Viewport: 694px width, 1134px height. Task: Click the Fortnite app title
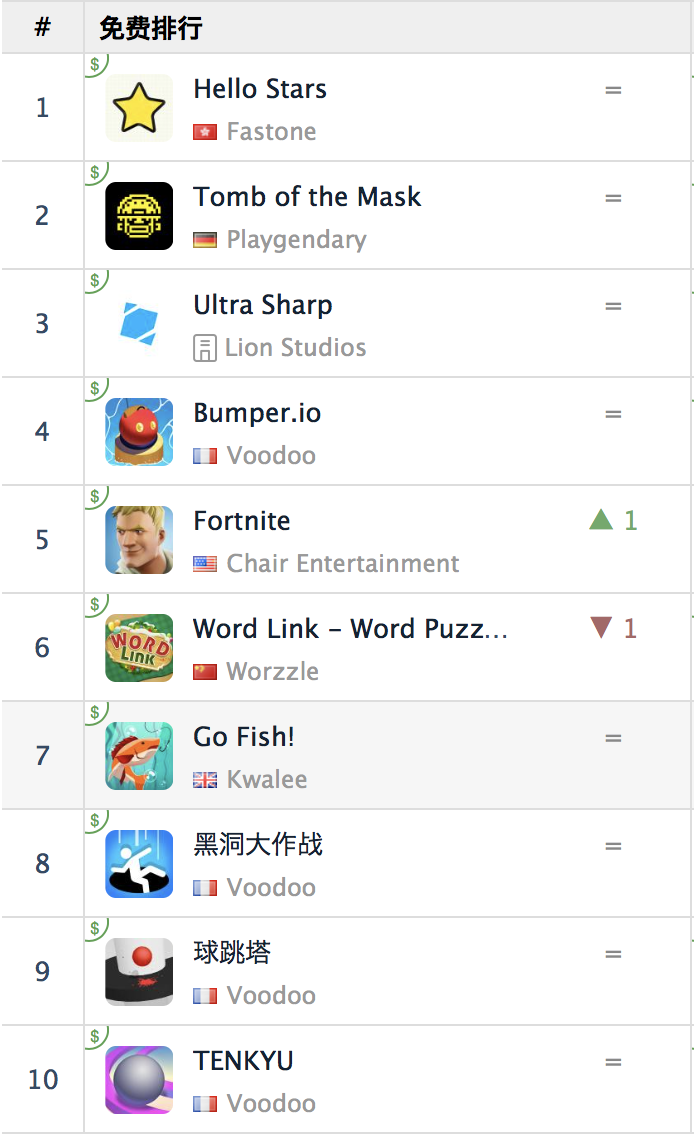(241, 521)
